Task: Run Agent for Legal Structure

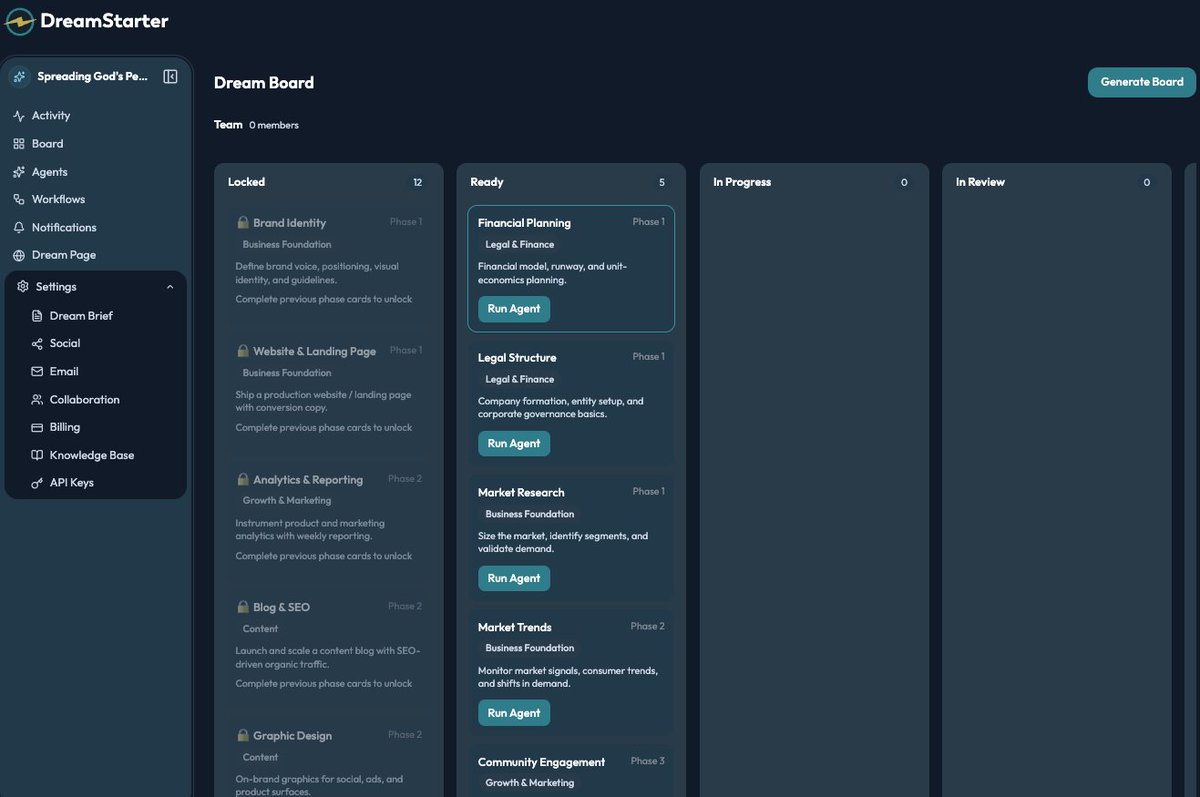Action: [x=514, y=444]
